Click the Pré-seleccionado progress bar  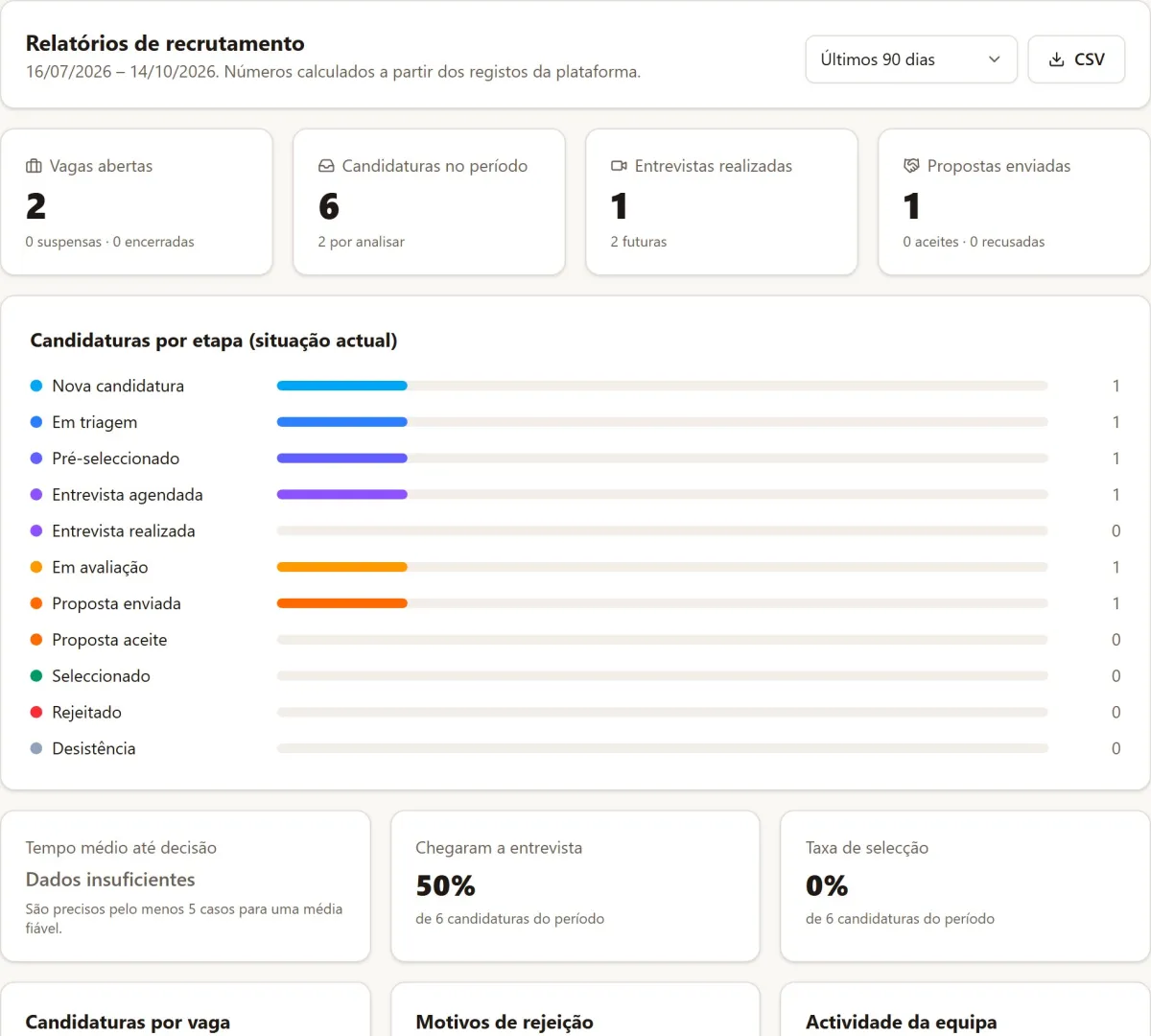(662, 459)
